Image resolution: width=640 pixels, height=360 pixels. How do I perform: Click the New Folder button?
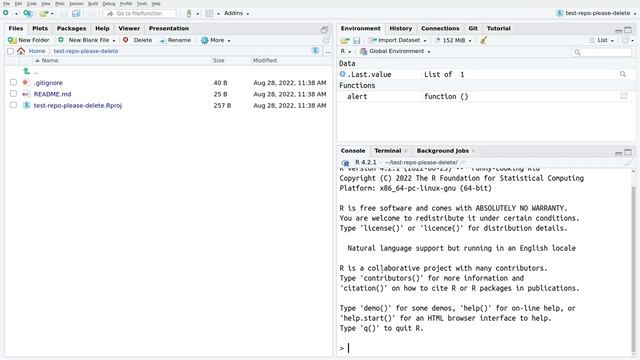(29, 40)
